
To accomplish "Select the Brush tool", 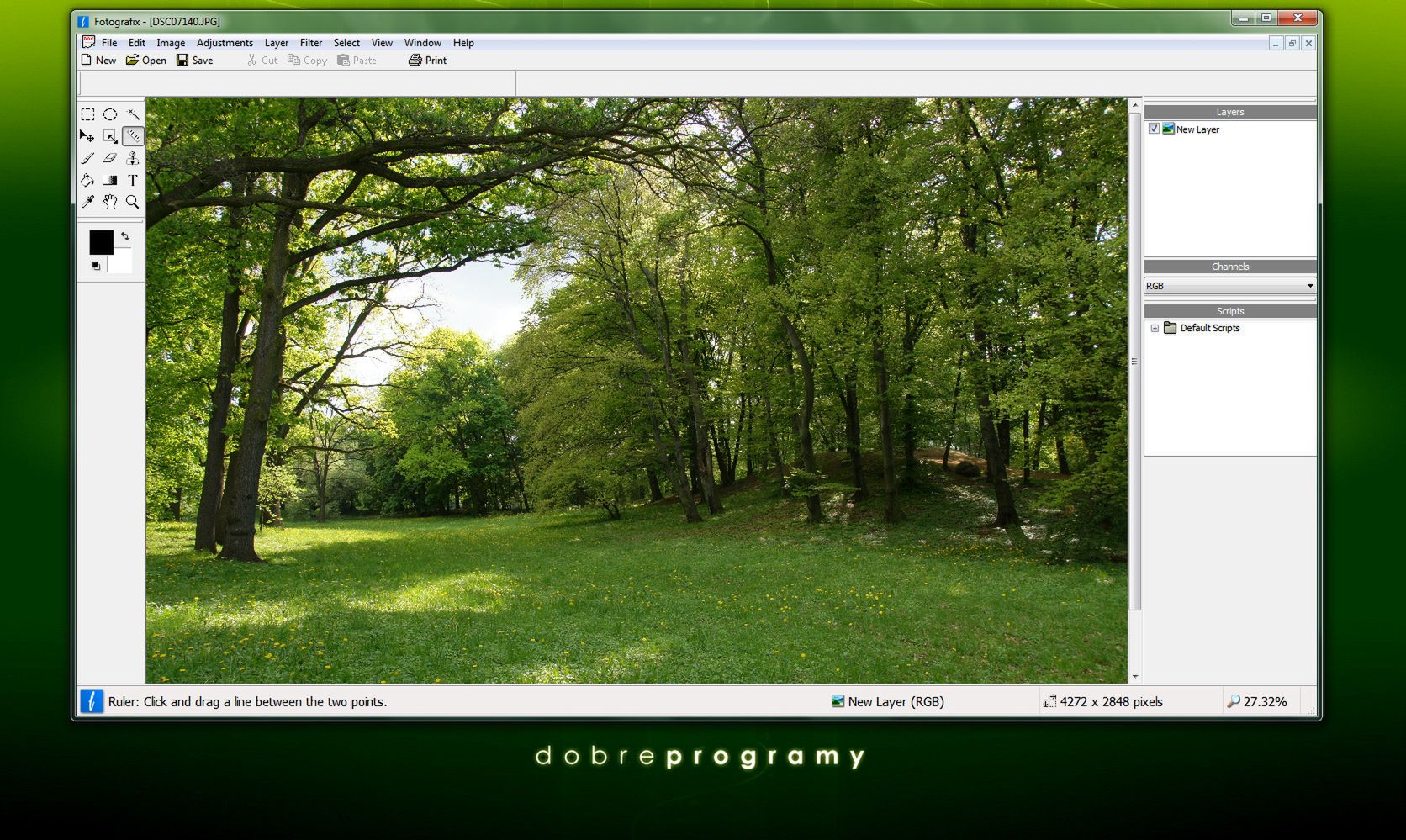I will pyautogui.click(x=87, y=158).
